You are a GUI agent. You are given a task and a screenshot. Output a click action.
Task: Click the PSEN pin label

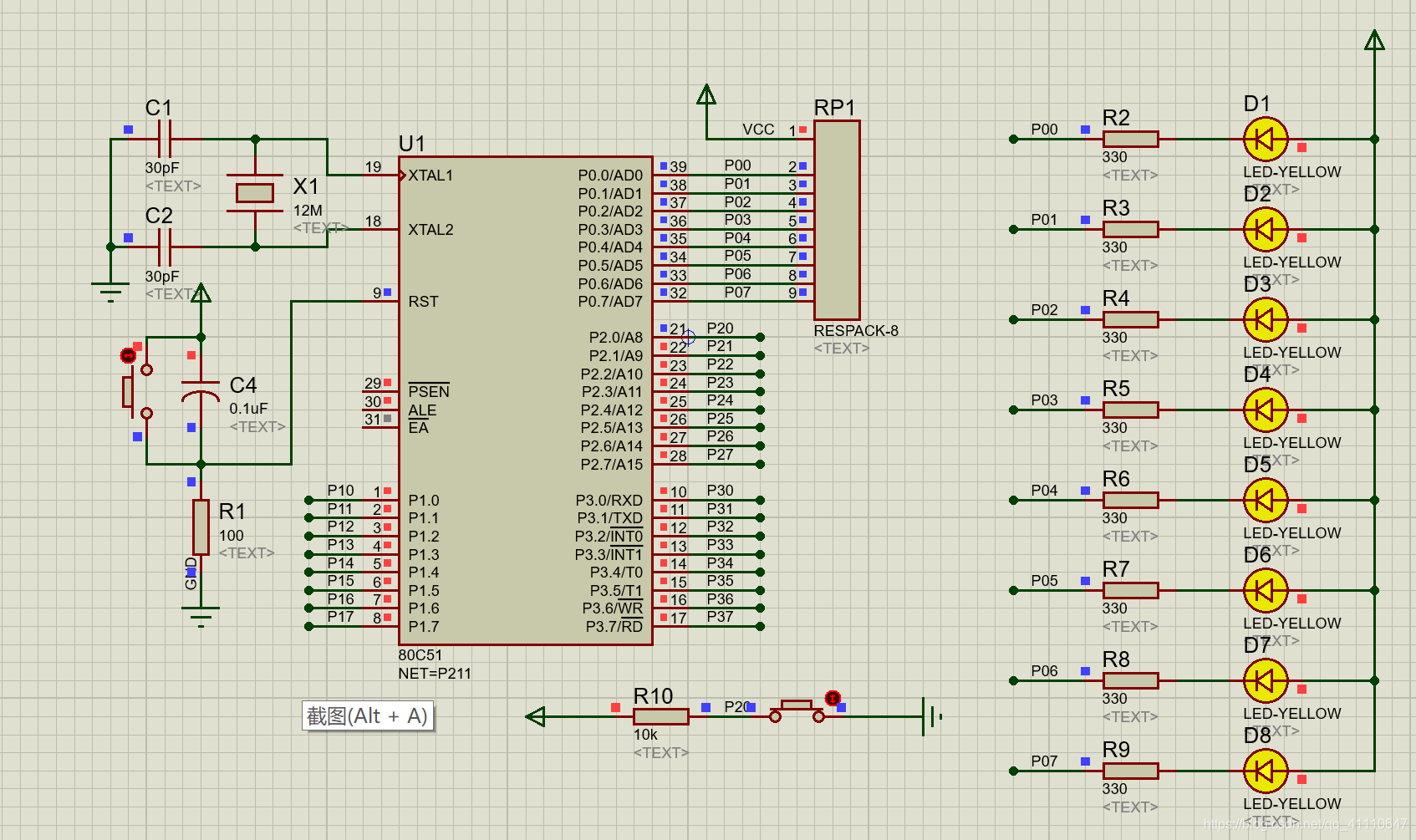[429, 391]
